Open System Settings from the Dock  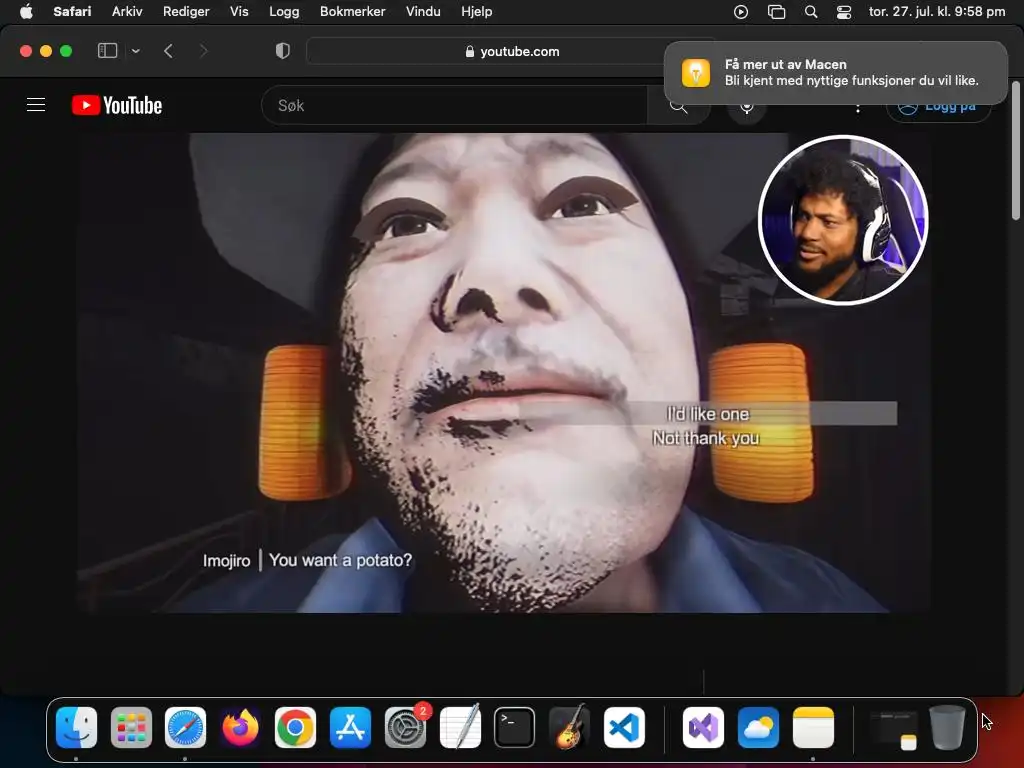click(405, 727)
